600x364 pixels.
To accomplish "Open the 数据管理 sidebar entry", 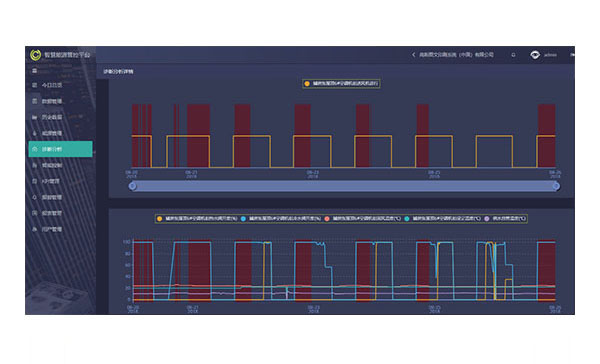I will point(52,101).
